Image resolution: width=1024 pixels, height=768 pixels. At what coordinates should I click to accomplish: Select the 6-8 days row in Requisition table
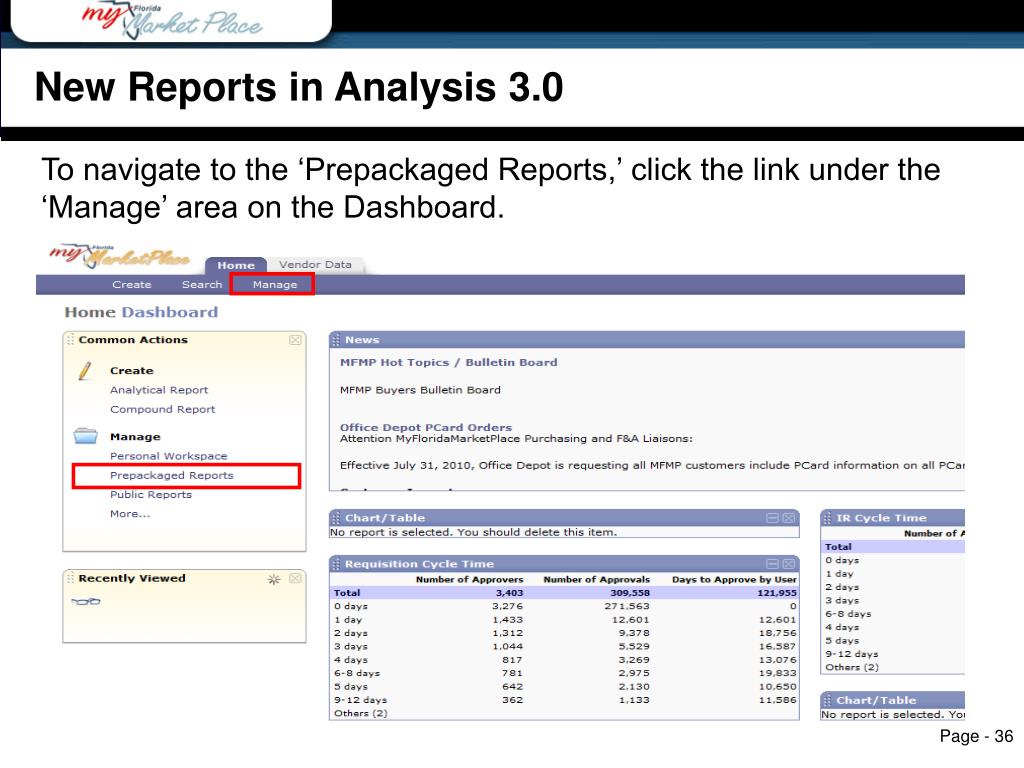coord(565,673)
